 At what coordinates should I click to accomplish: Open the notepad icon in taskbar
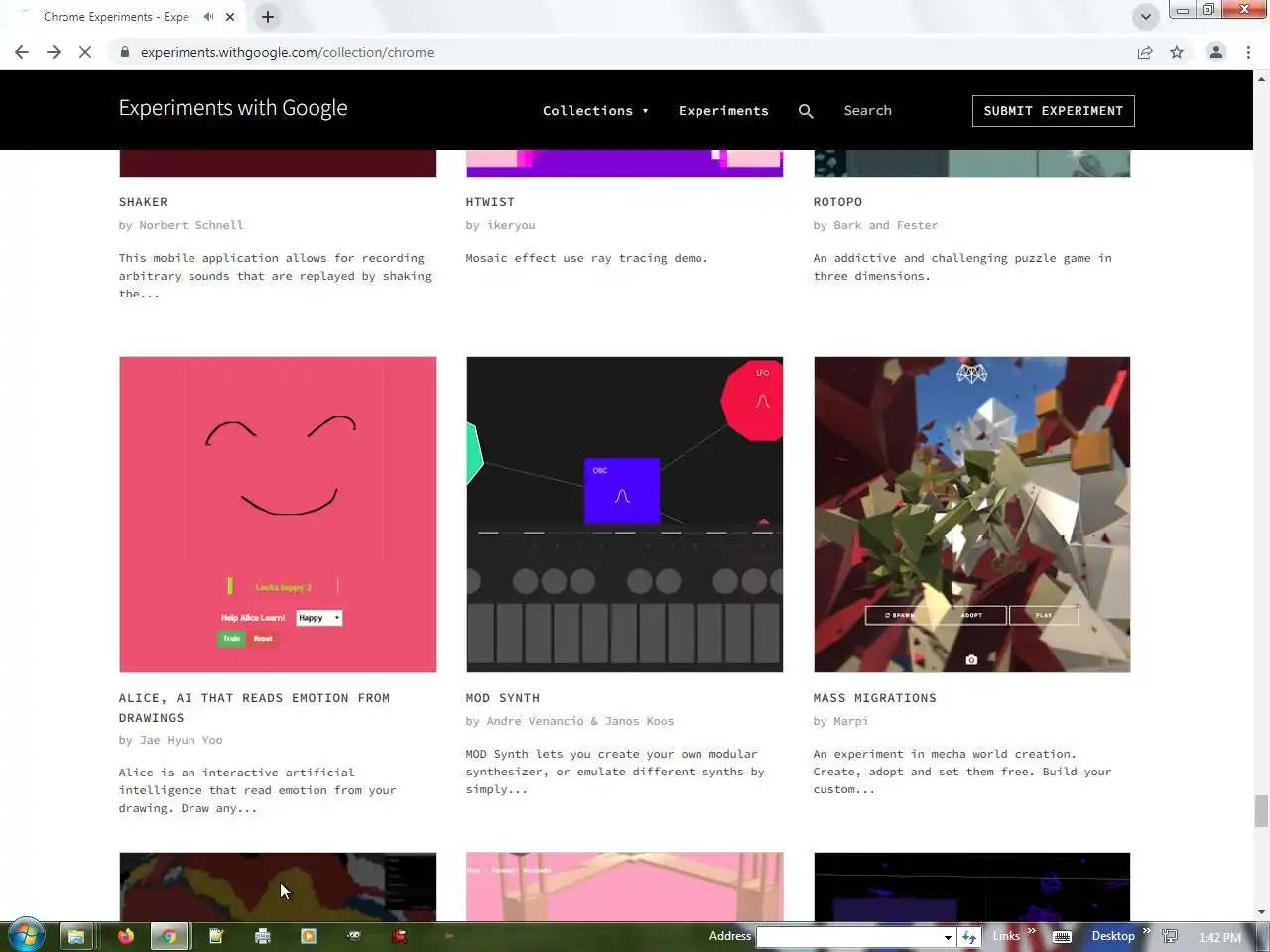[x=216, y=936]
